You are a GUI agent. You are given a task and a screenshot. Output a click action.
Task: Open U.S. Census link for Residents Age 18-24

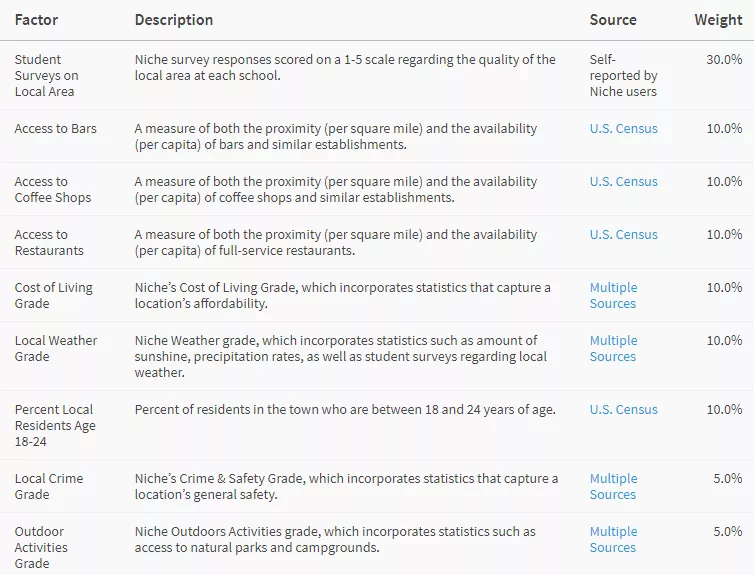coord(623,409)
